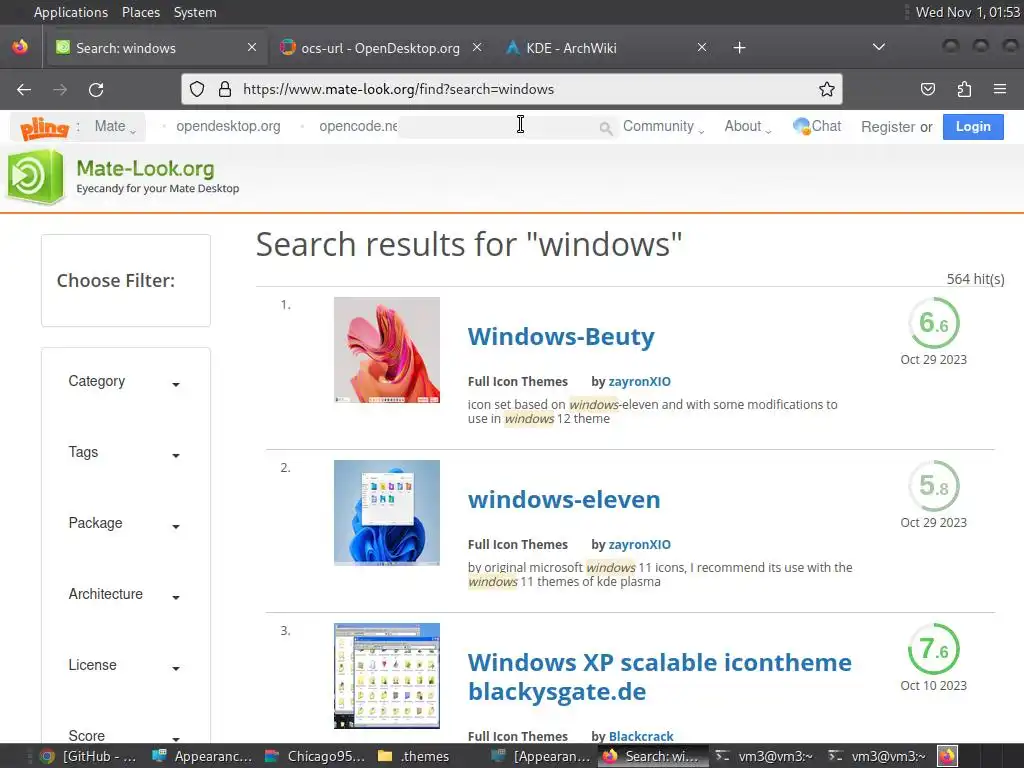Close the 'Search: windows' tab

[x=252, y=47]
